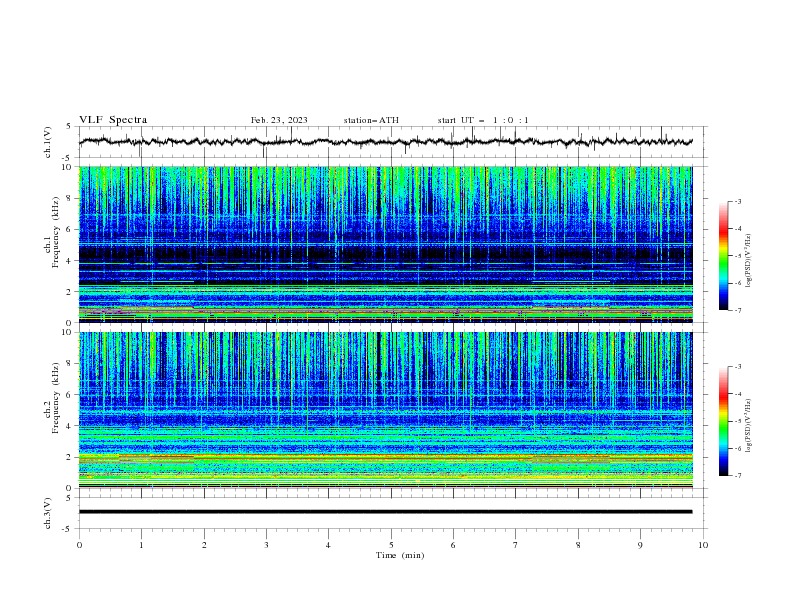
Task: Click the "VLF Spectra" title text
Action: pyautogui.click(x=113, y=120)
